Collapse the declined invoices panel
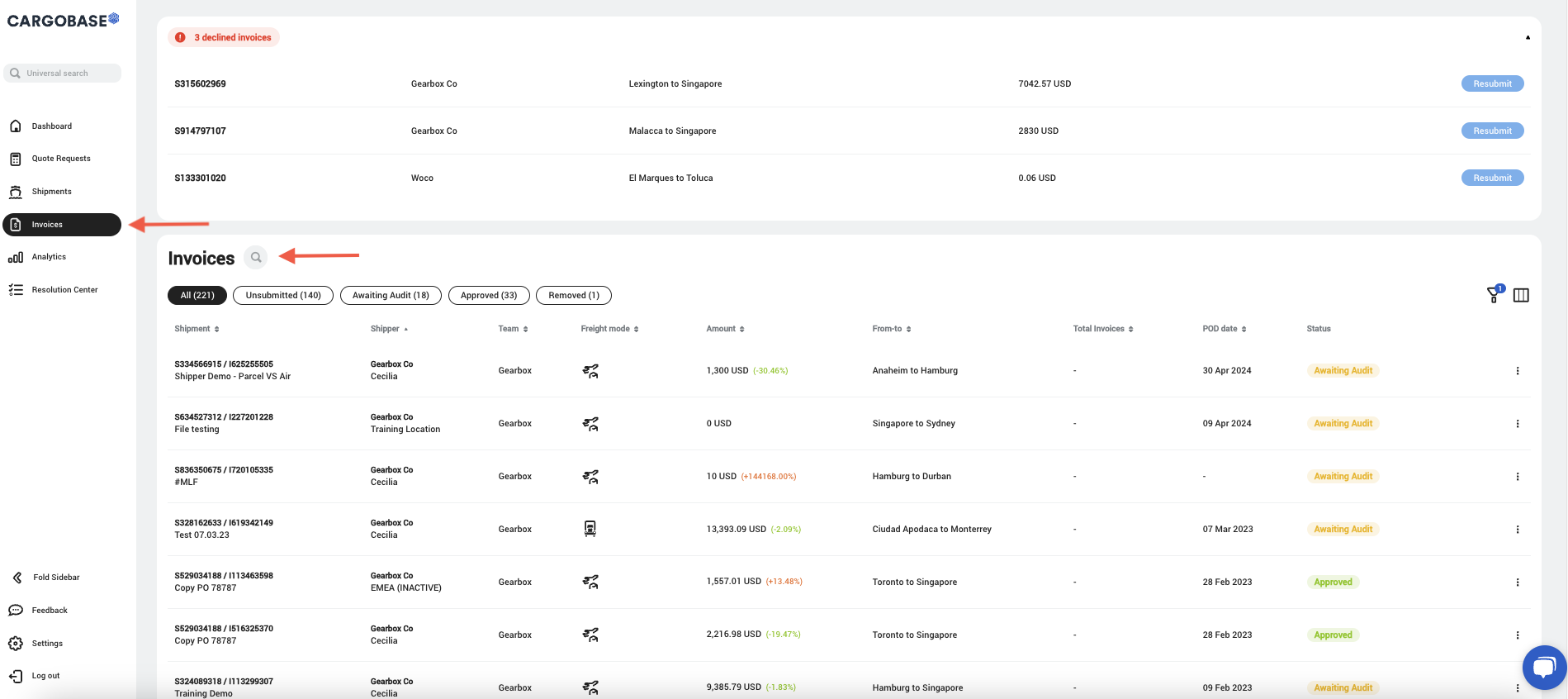Image resolution: width=1568 pixels, height=699 pixels. (x=1528, y=37)
